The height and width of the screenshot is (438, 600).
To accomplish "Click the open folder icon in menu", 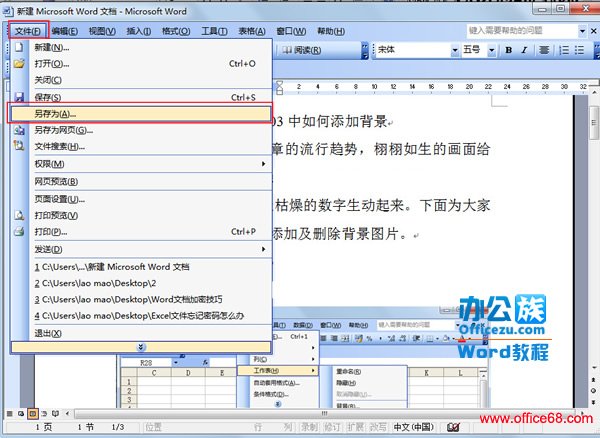I will pos(19,64).
